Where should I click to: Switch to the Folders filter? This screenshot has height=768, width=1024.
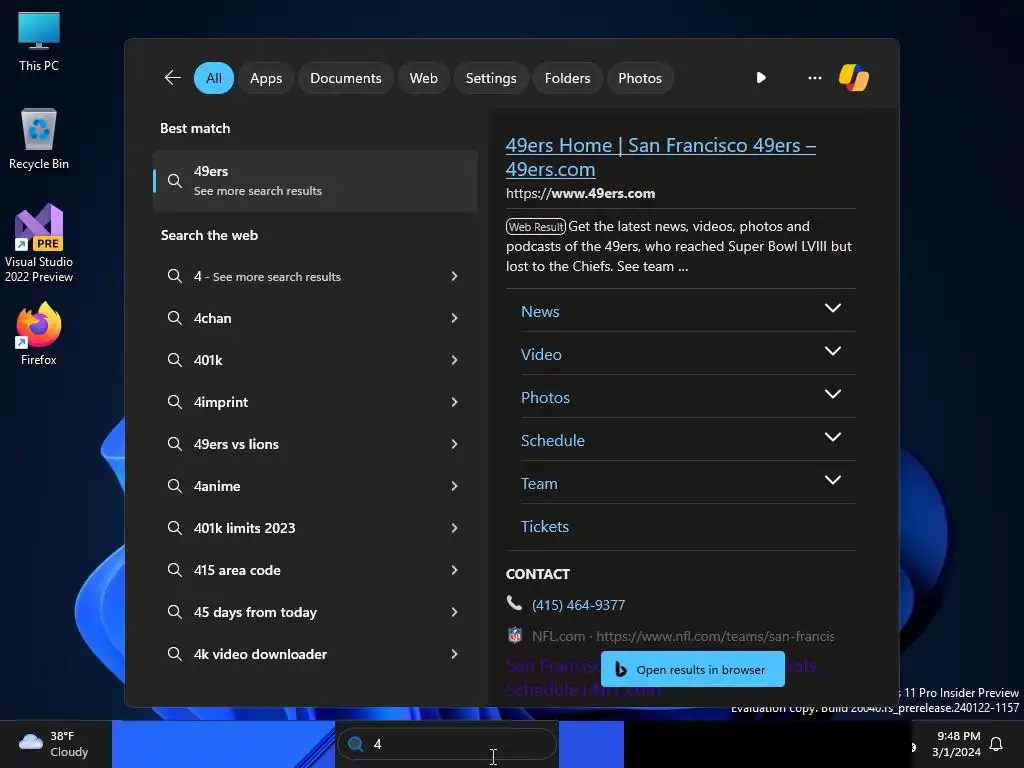tap(567, 78)
